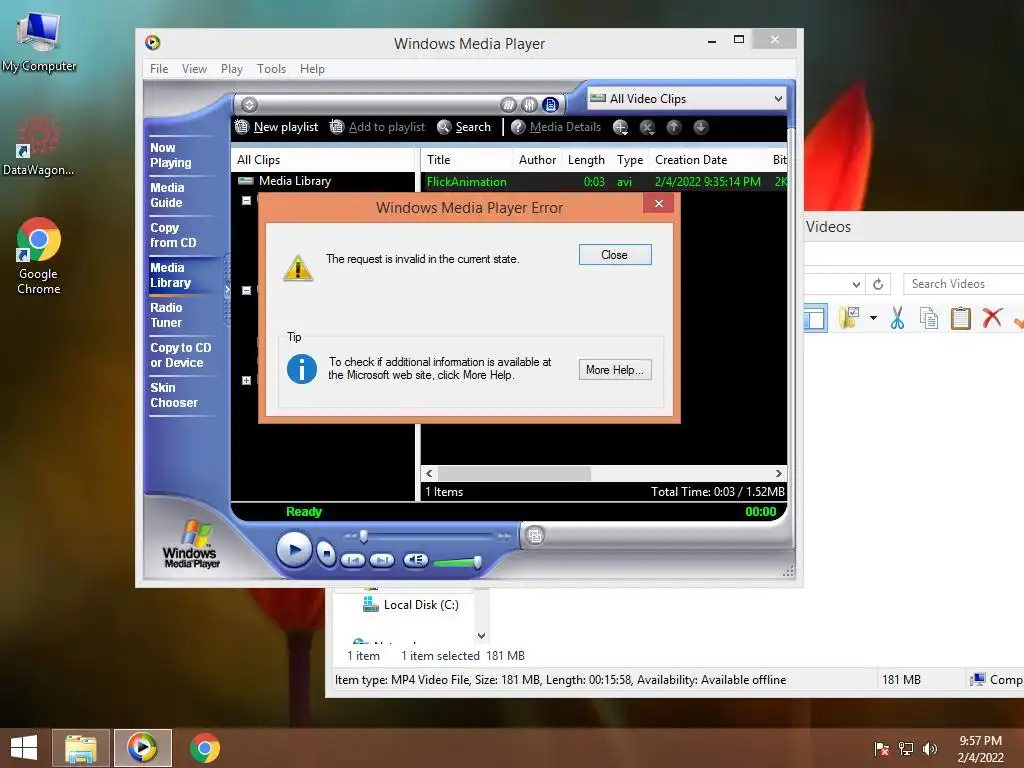The width and height of the screenshot is (1024, 768).
Task: Click the New playlist icon
Action: point(242,127)
